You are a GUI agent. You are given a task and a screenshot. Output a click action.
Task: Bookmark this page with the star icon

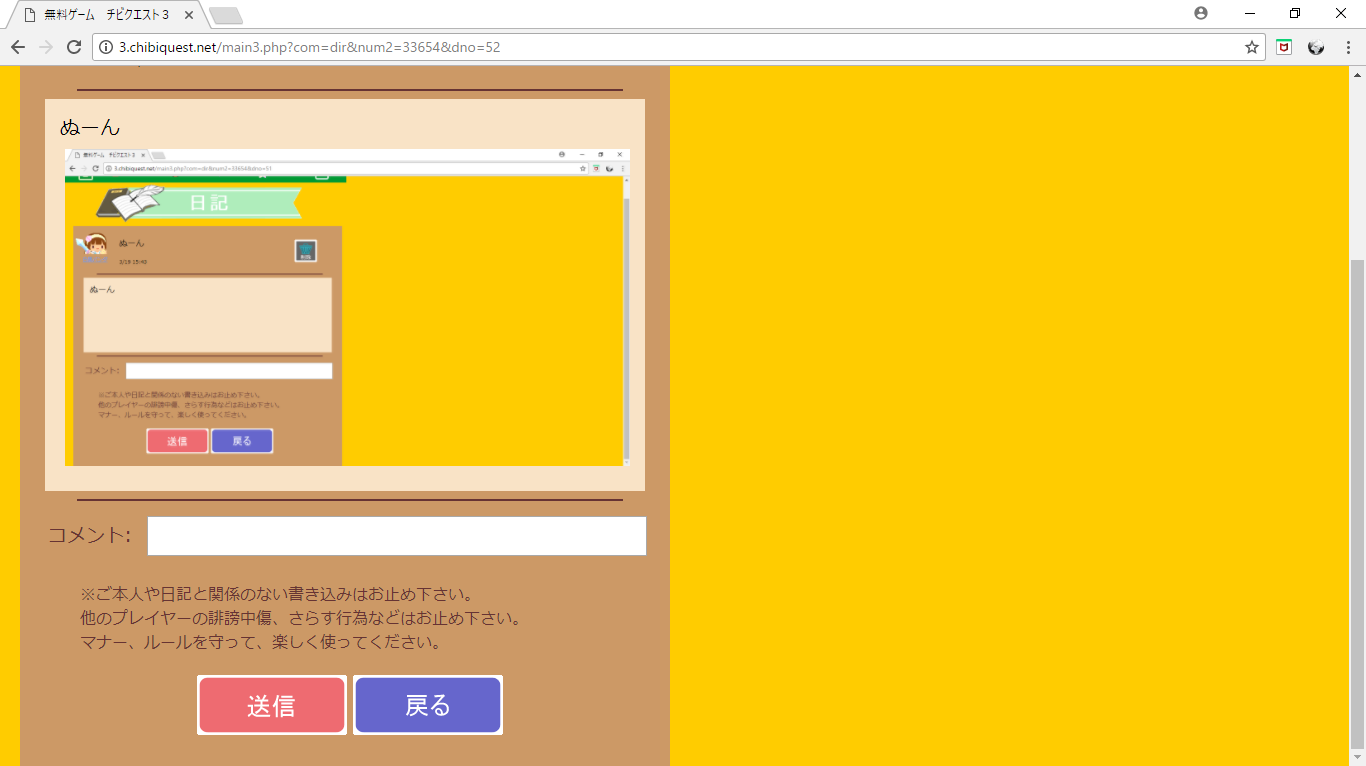[x=1251, y=47]
